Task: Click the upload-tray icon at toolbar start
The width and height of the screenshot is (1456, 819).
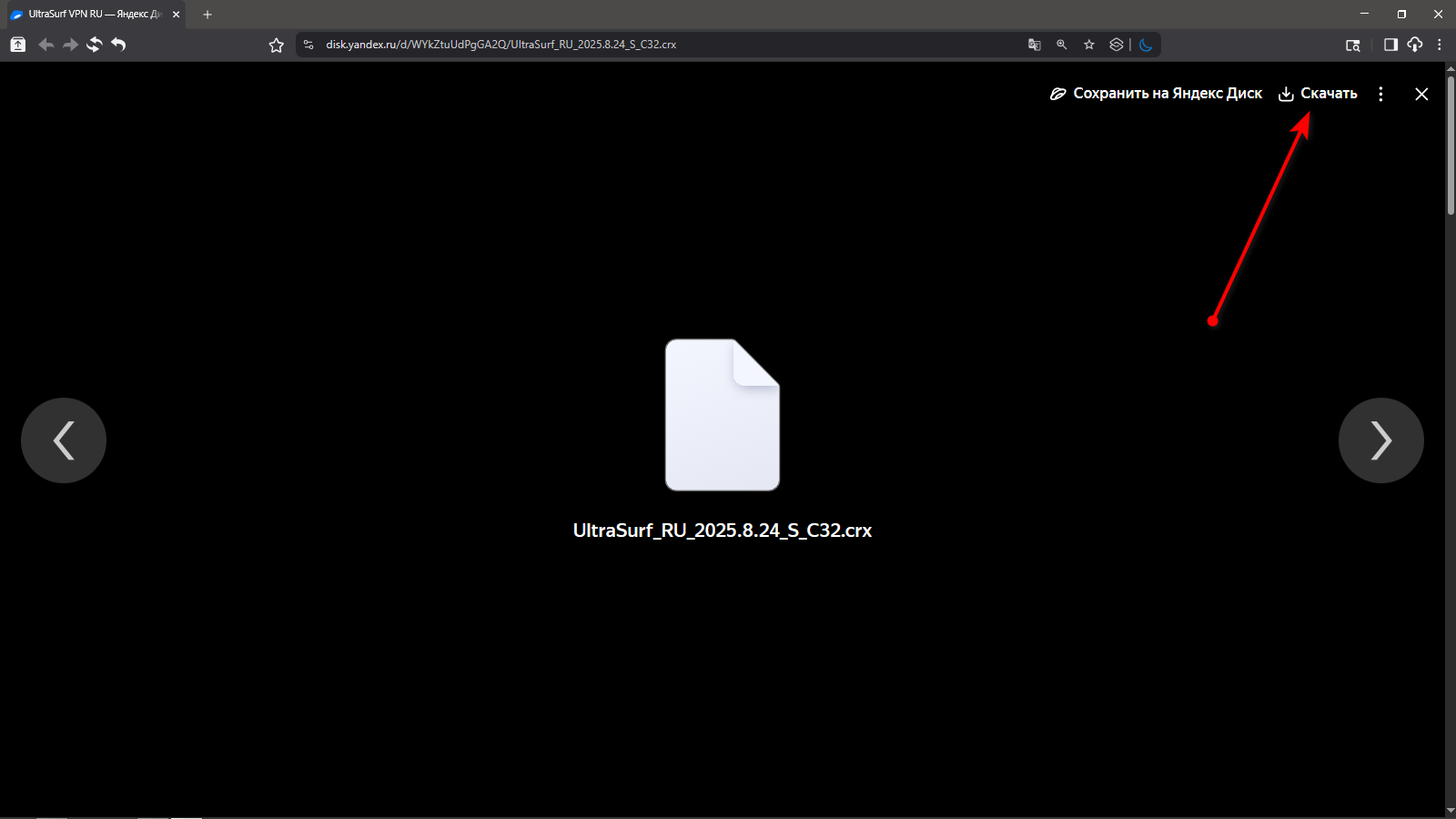Action: (x=17, y=45)
